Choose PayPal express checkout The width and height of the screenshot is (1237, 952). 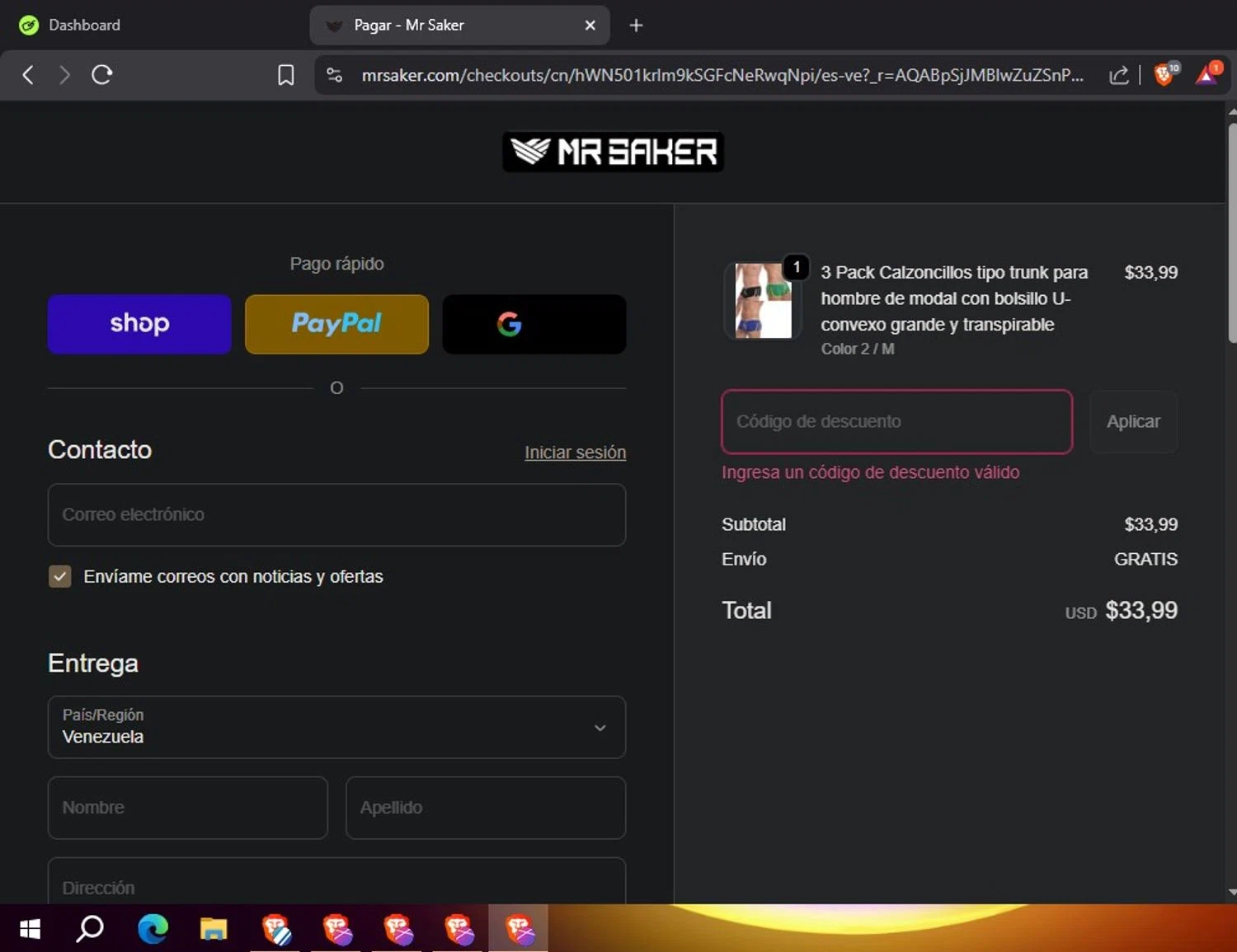click(x=336, y=324)
